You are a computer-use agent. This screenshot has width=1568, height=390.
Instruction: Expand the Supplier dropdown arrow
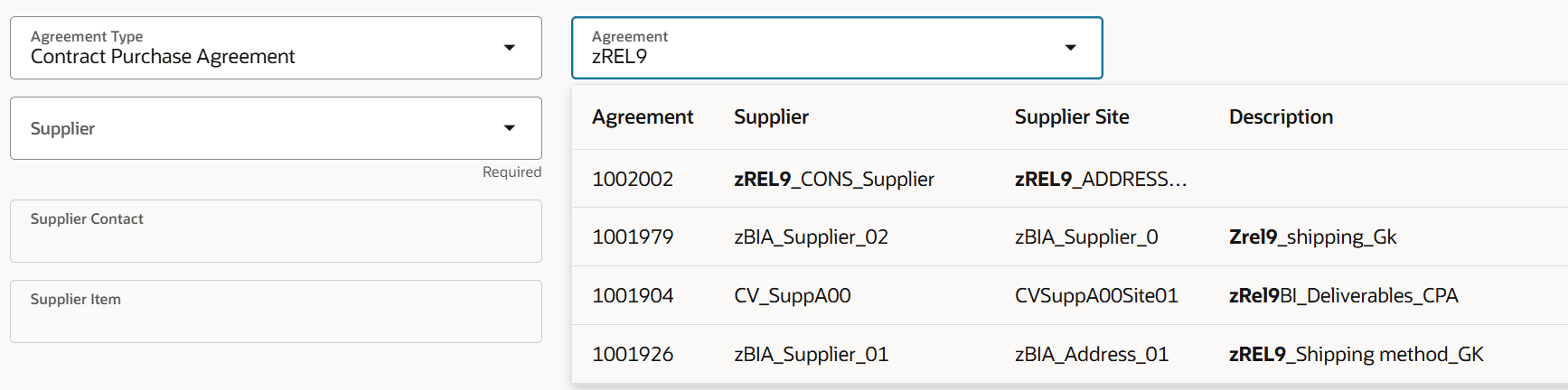click(510, 128)
